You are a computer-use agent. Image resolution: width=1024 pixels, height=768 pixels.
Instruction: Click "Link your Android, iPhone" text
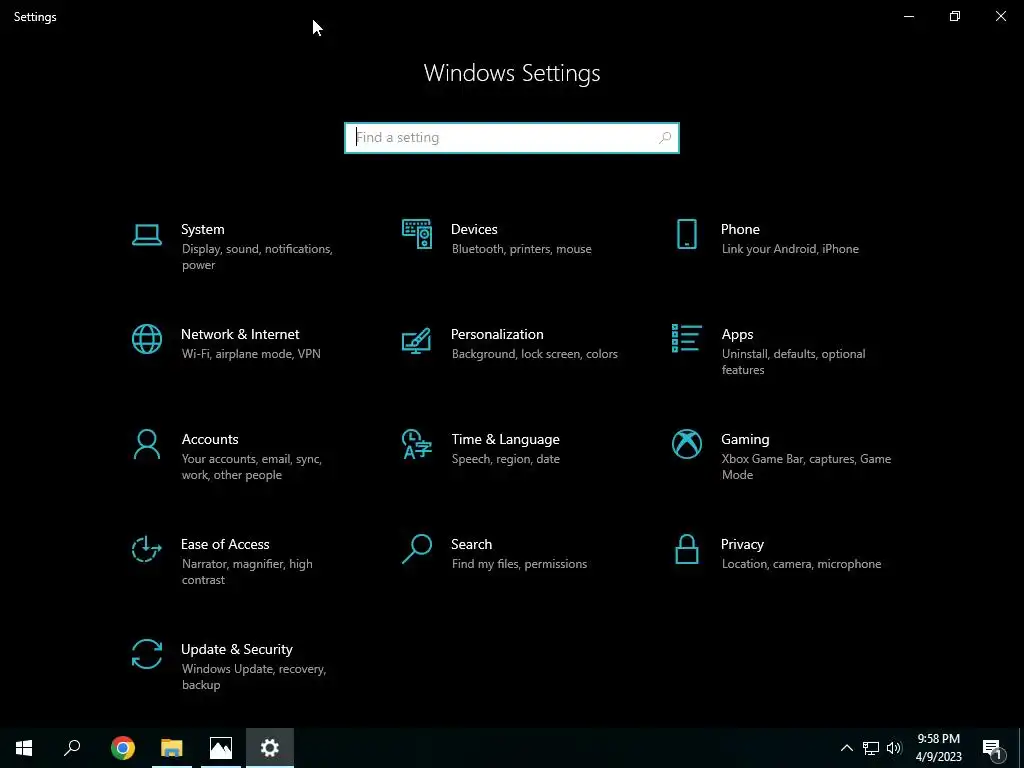tap(790, 249)
